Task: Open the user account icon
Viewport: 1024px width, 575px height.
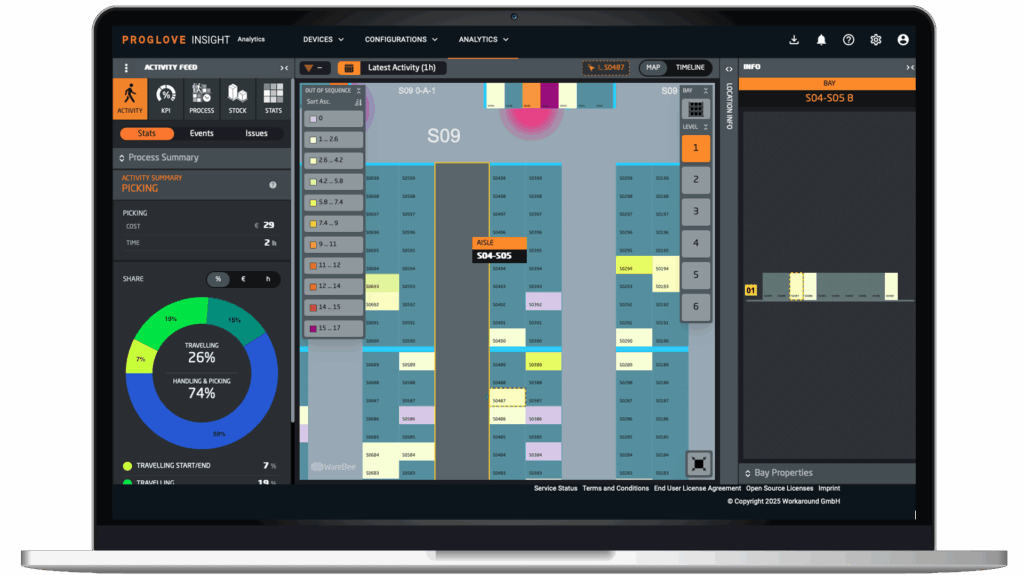Action: (903, 40)
